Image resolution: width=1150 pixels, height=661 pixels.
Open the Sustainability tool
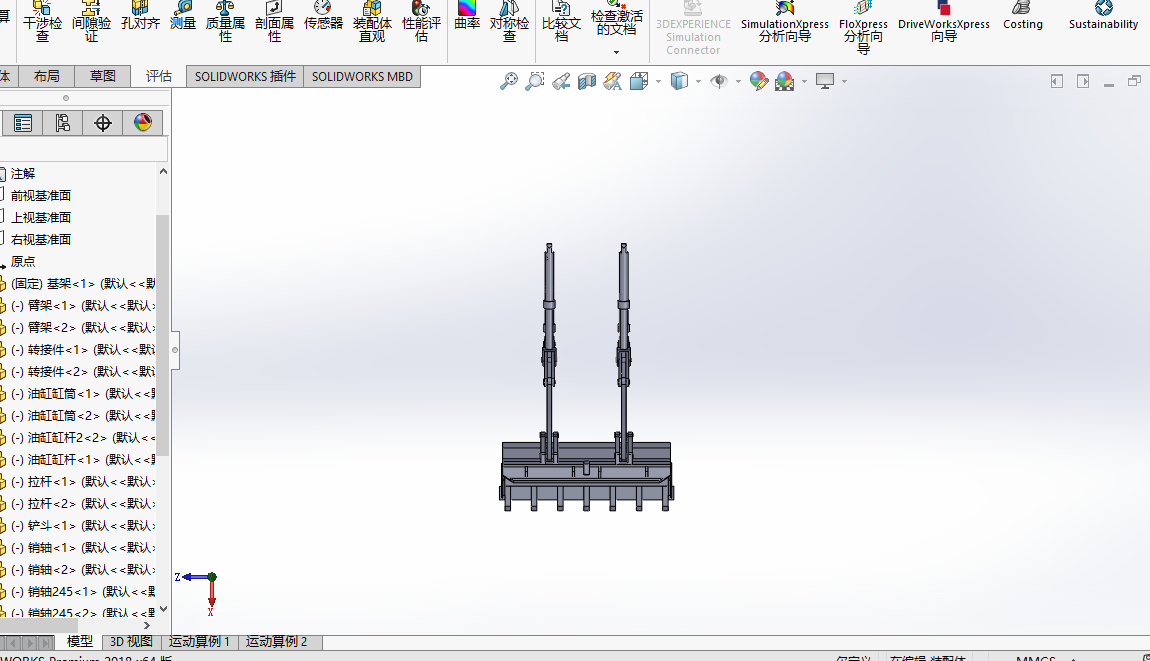(1103, 16)
